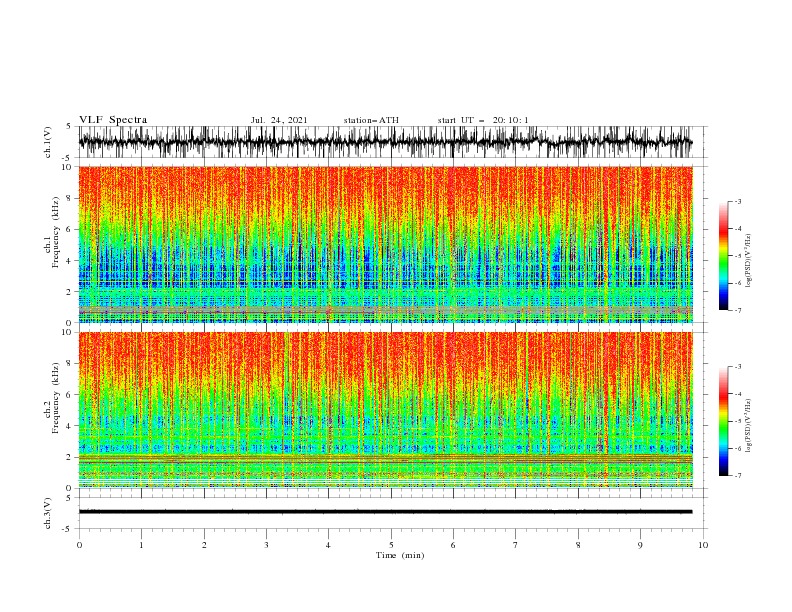Viewport: 792px width, 612px height.
Task: Click the 'station=ATH' label
Action: point(371,120)
